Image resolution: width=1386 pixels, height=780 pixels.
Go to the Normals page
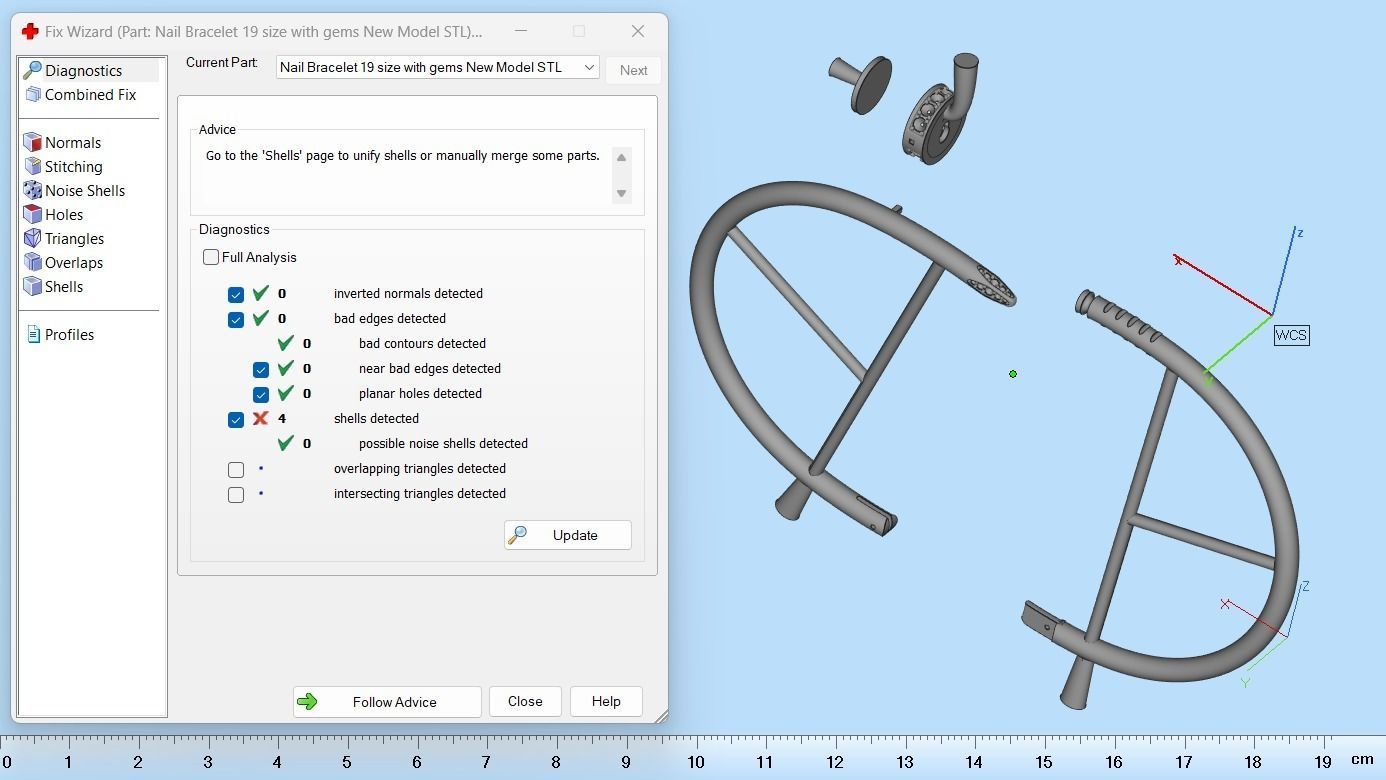(73, 142)
